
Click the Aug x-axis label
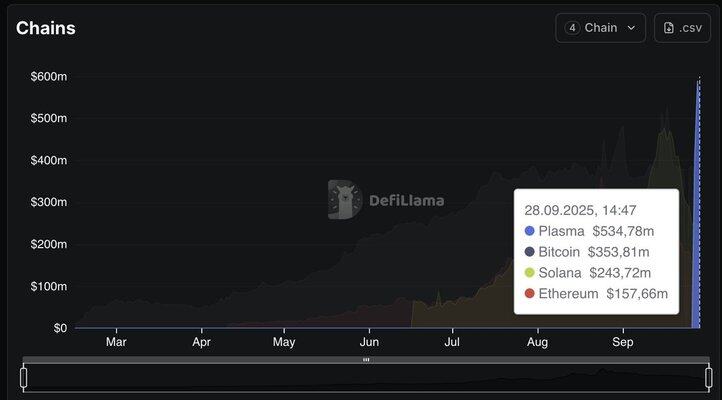[537, 342]
